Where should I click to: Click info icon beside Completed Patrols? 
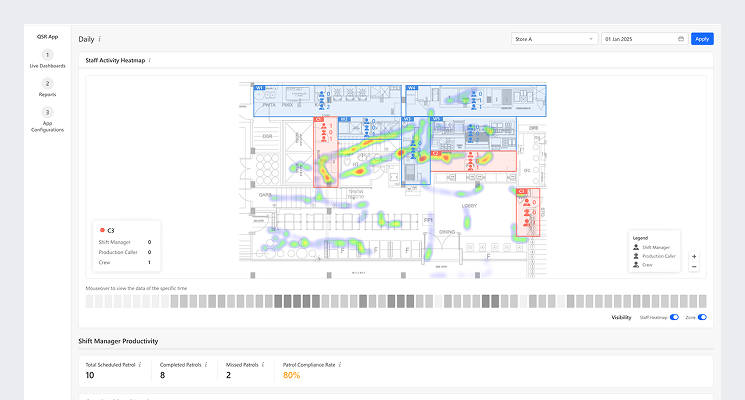[x=205, y=365]
